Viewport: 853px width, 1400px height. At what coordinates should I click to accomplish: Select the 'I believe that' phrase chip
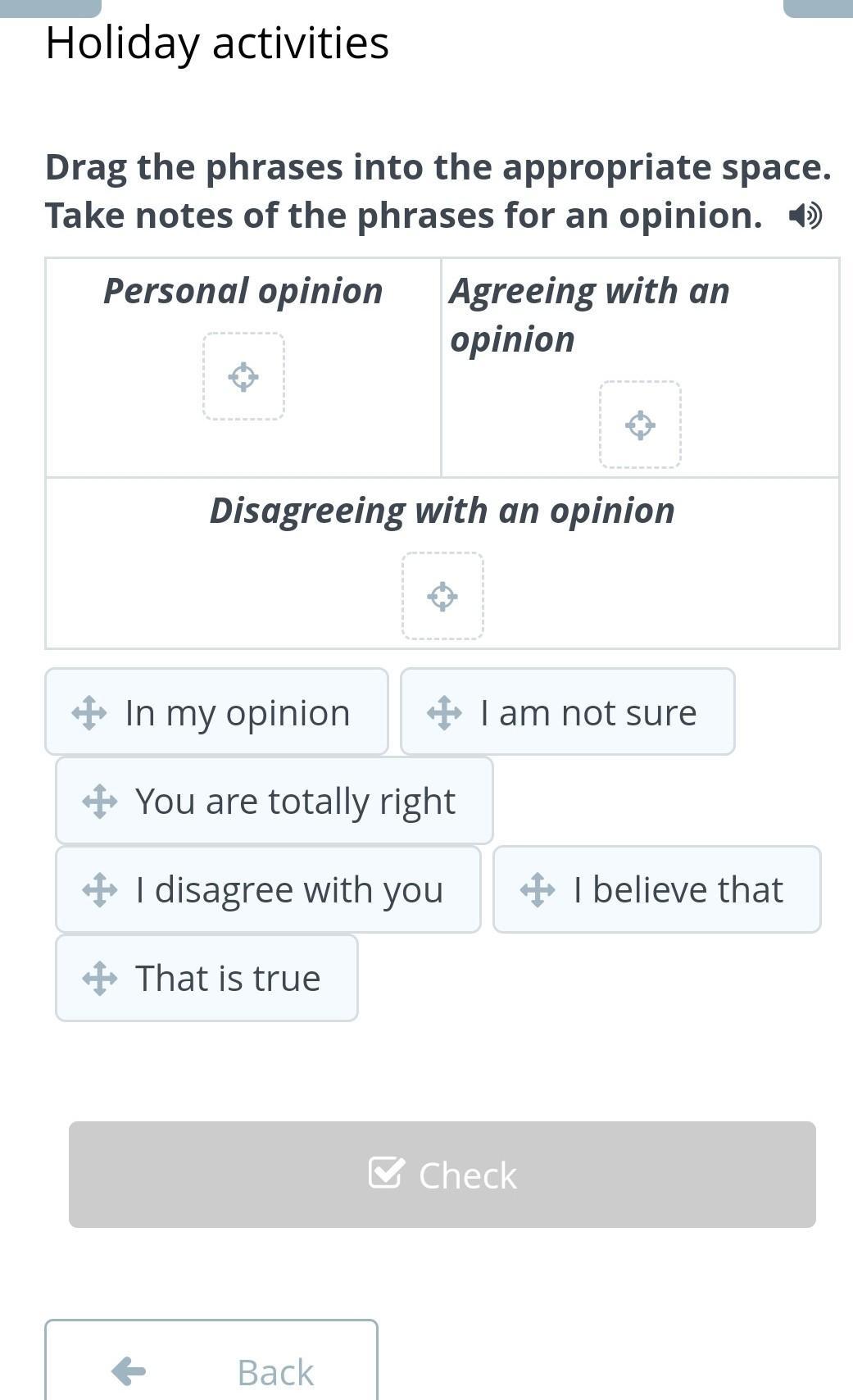[656, 889]
